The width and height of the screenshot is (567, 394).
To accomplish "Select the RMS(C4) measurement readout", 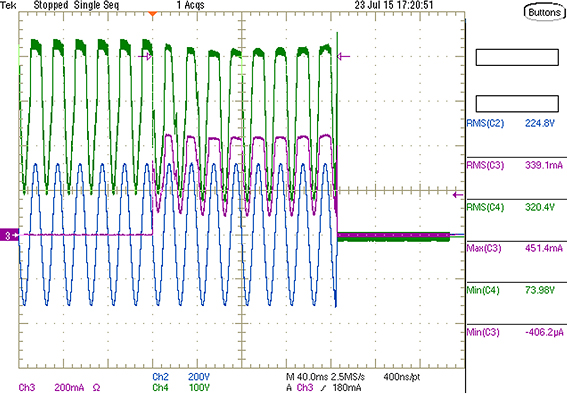I will 516,207.
